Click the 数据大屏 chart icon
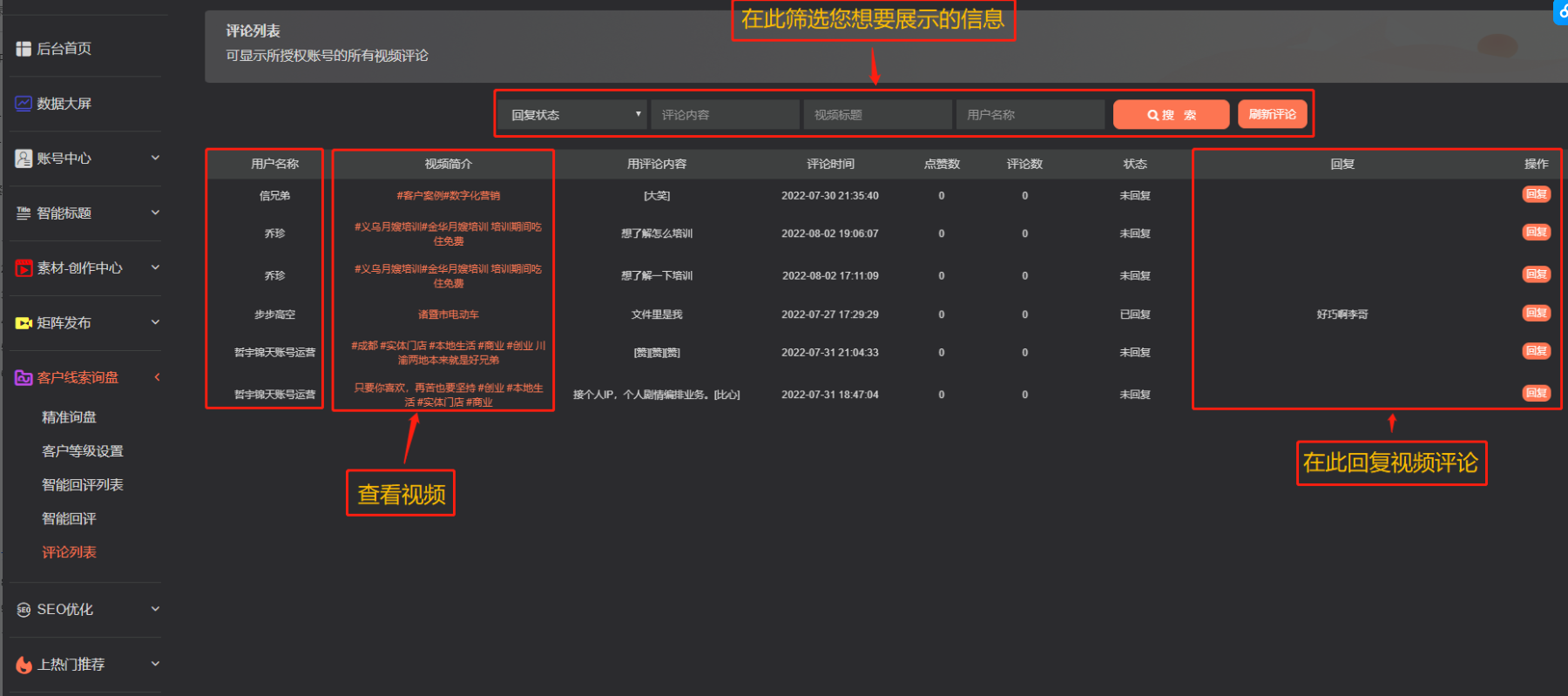1568x696 pixels. coord(24,104)
